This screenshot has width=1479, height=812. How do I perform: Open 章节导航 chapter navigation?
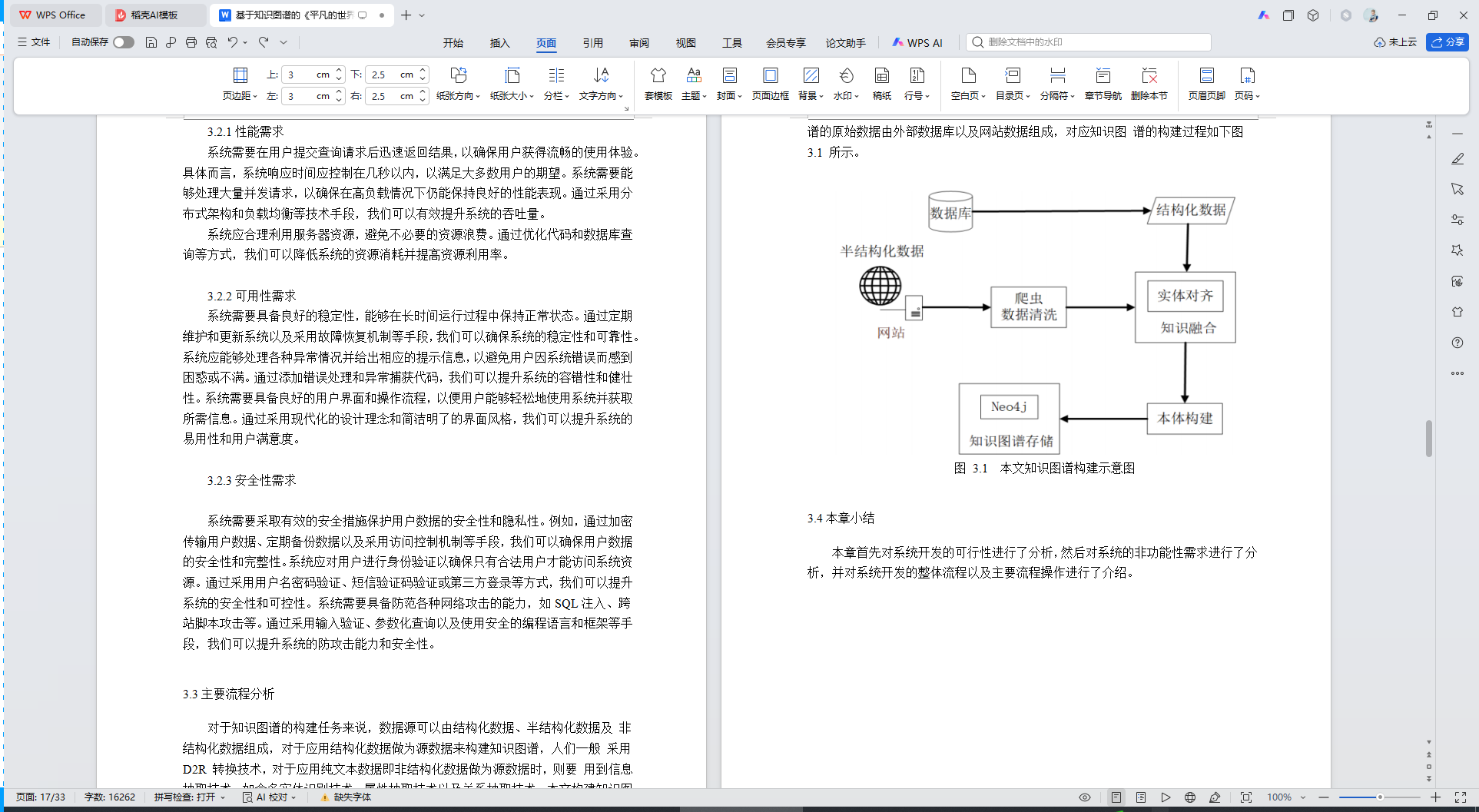click(1103, 83)
